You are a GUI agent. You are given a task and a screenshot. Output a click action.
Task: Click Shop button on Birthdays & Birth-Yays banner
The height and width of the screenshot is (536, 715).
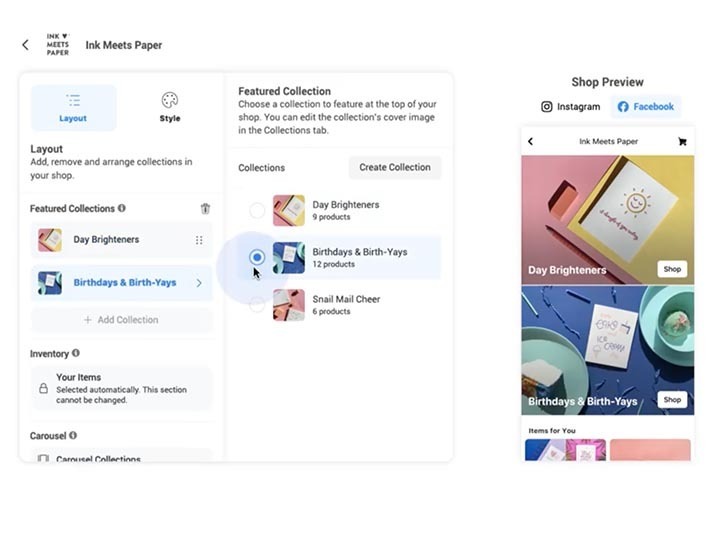point(672,400)
